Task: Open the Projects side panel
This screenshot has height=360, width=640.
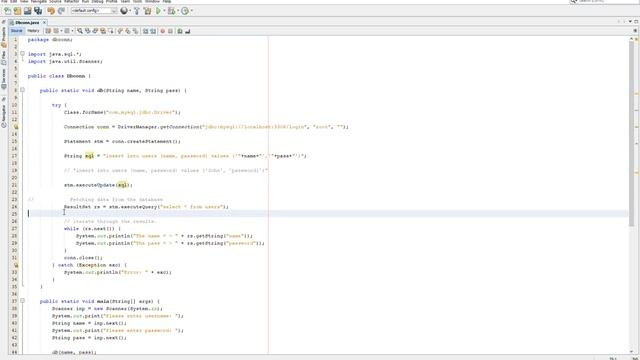Action: coord(4,36)
